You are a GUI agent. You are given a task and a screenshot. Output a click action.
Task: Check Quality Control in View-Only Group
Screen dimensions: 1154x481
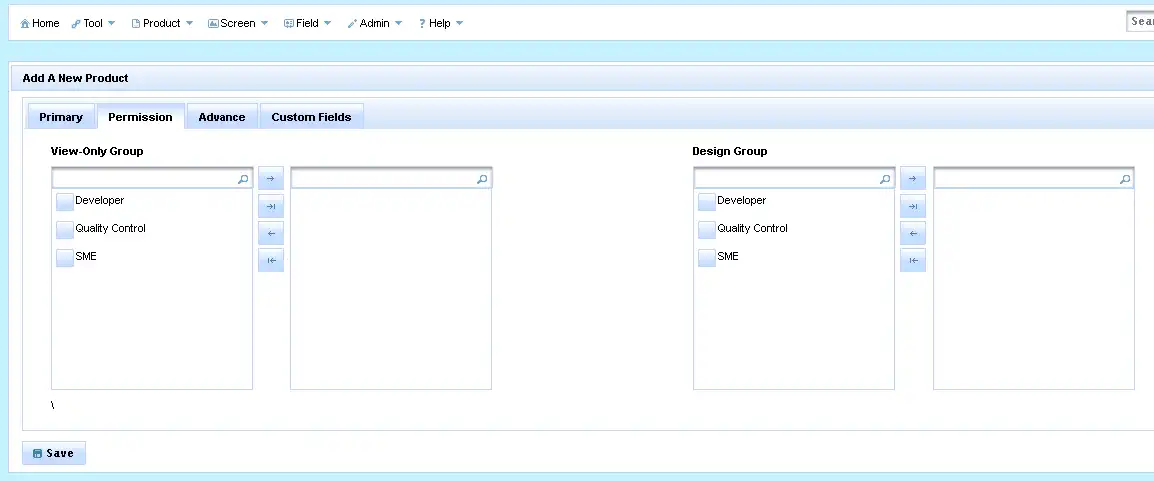pos(65,229)
